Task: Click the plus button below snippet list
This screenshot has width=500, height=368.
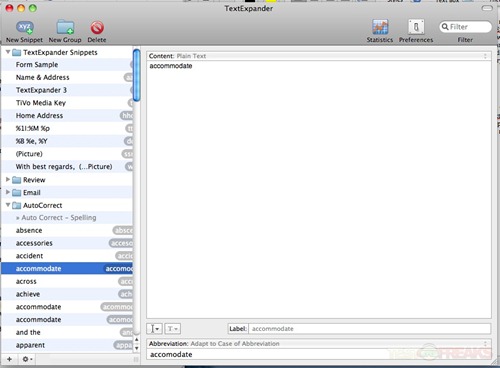Action: tap(9, 359)
